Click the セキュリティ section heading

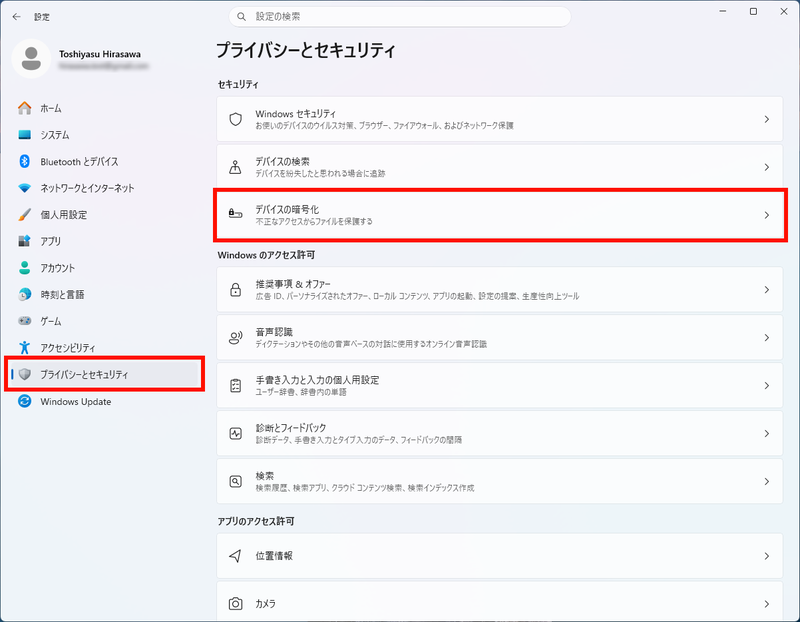[x=238, y=84]
